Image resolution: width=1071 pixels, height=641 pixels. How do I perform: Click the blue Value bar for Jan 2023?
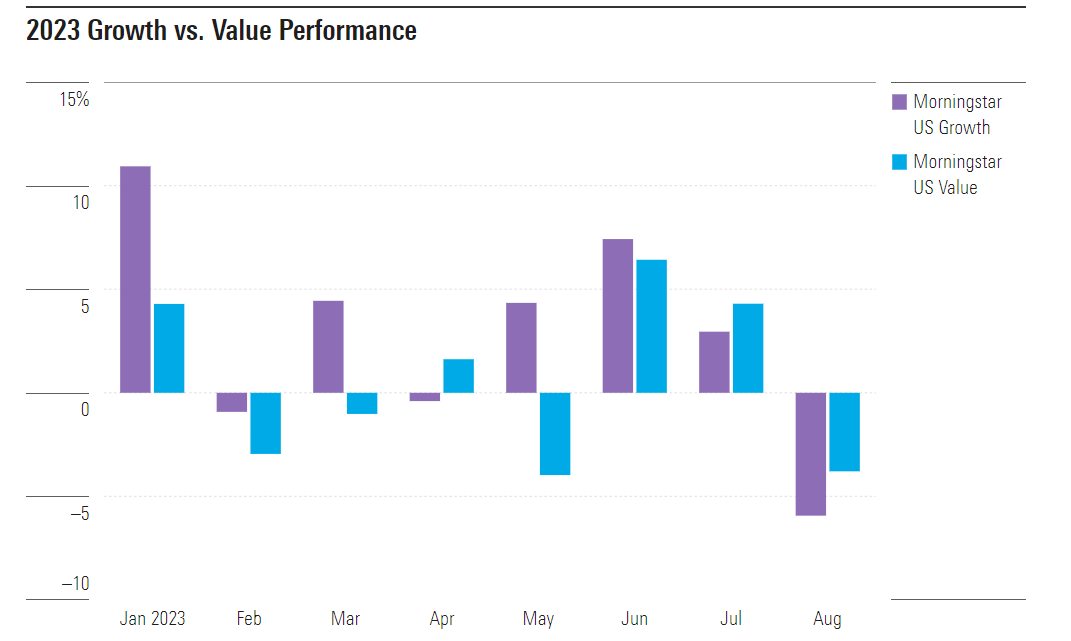[x=169, y=348]
